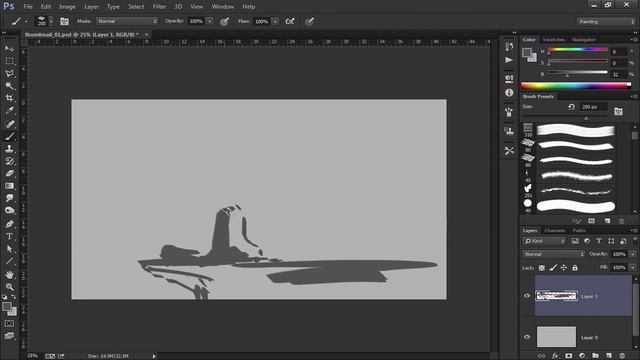
Task: Toggle pressure for opacity button
Action: [x=224, y=22]
